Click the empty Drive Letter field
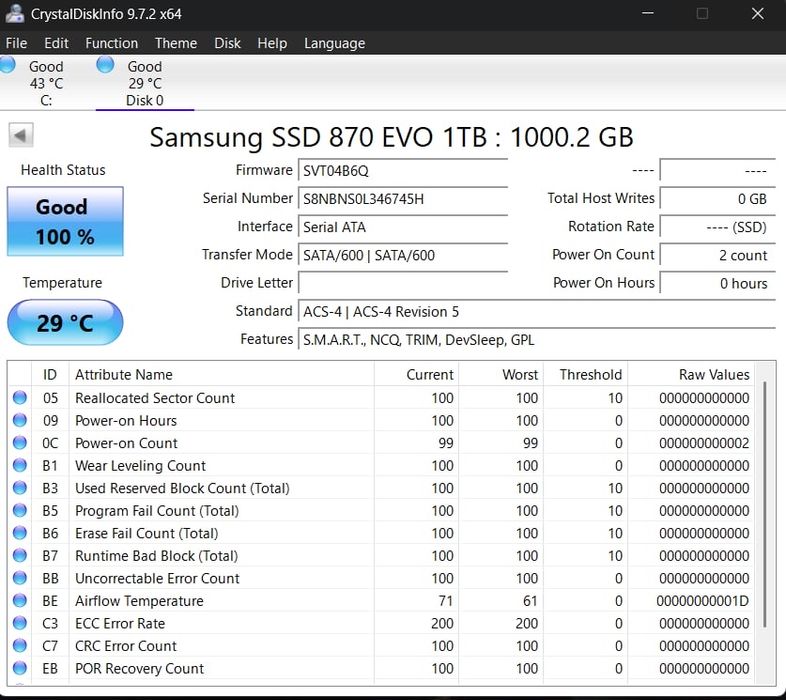The image size is (786, 700). pyautogui.click(x=403, y=283)
